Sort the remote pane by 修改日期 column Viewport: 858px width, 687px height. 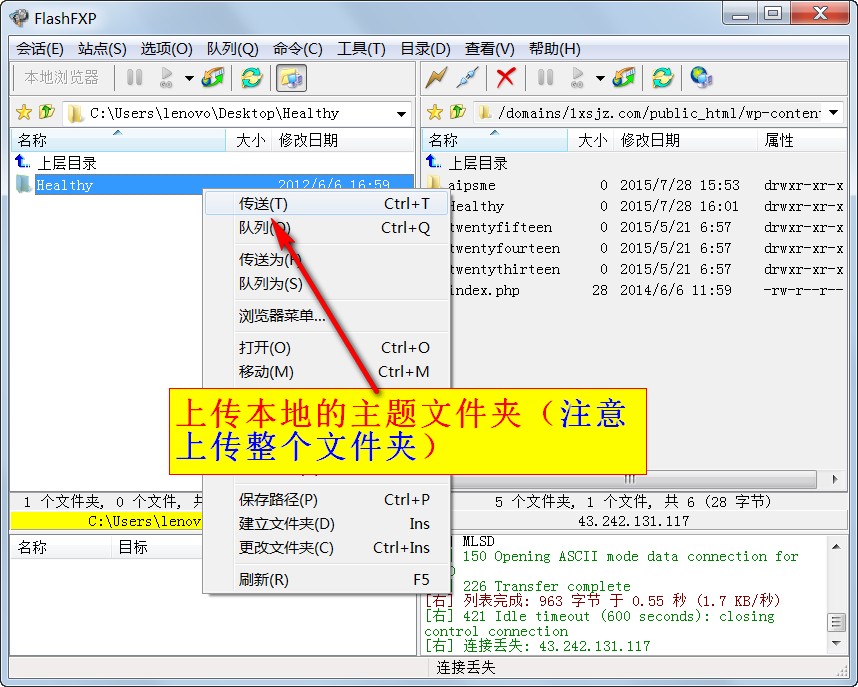tap(686, 140)
